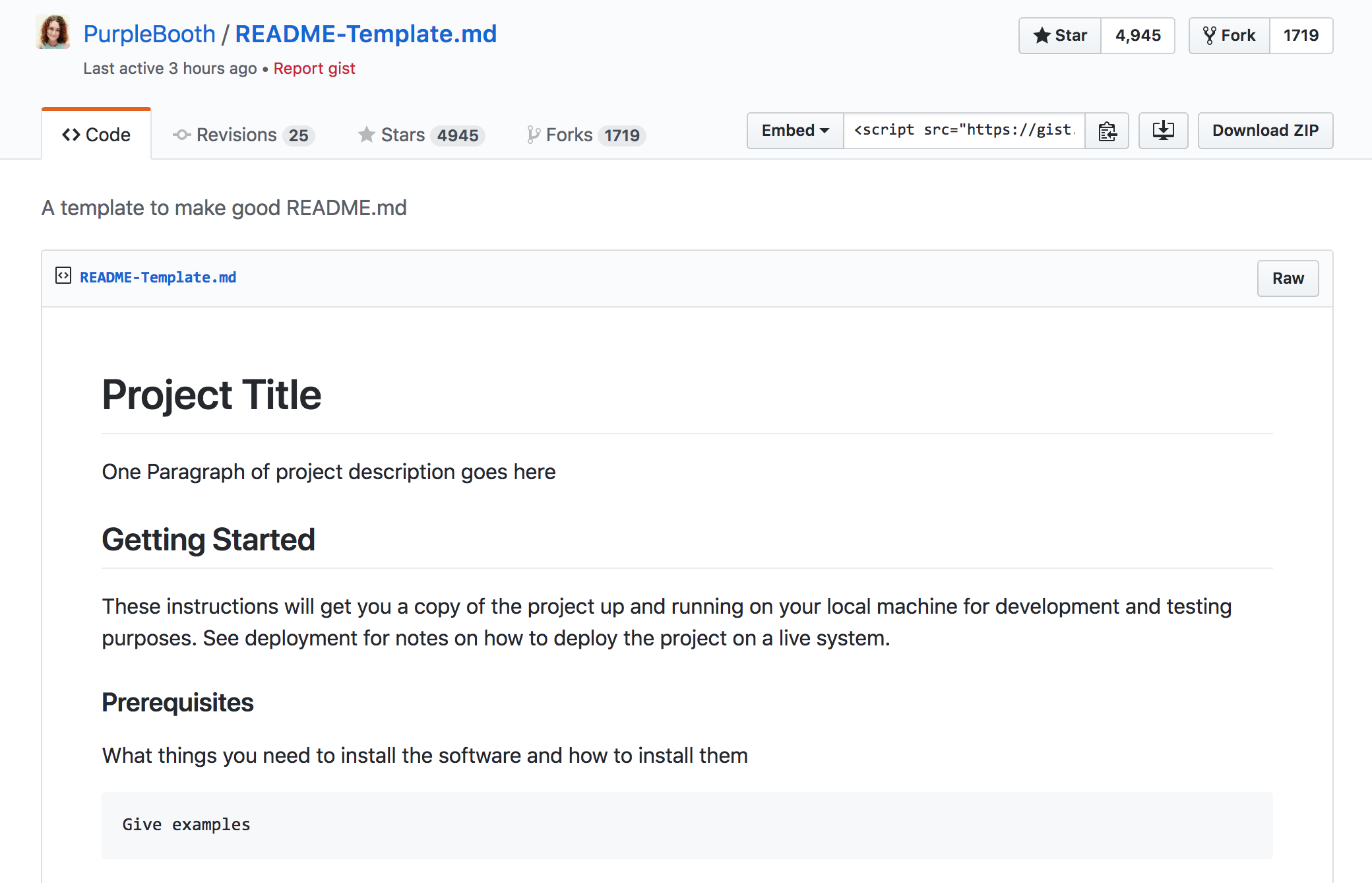The image size is (1372, 883).
Task: Report this gist
Action: (314, 69)
